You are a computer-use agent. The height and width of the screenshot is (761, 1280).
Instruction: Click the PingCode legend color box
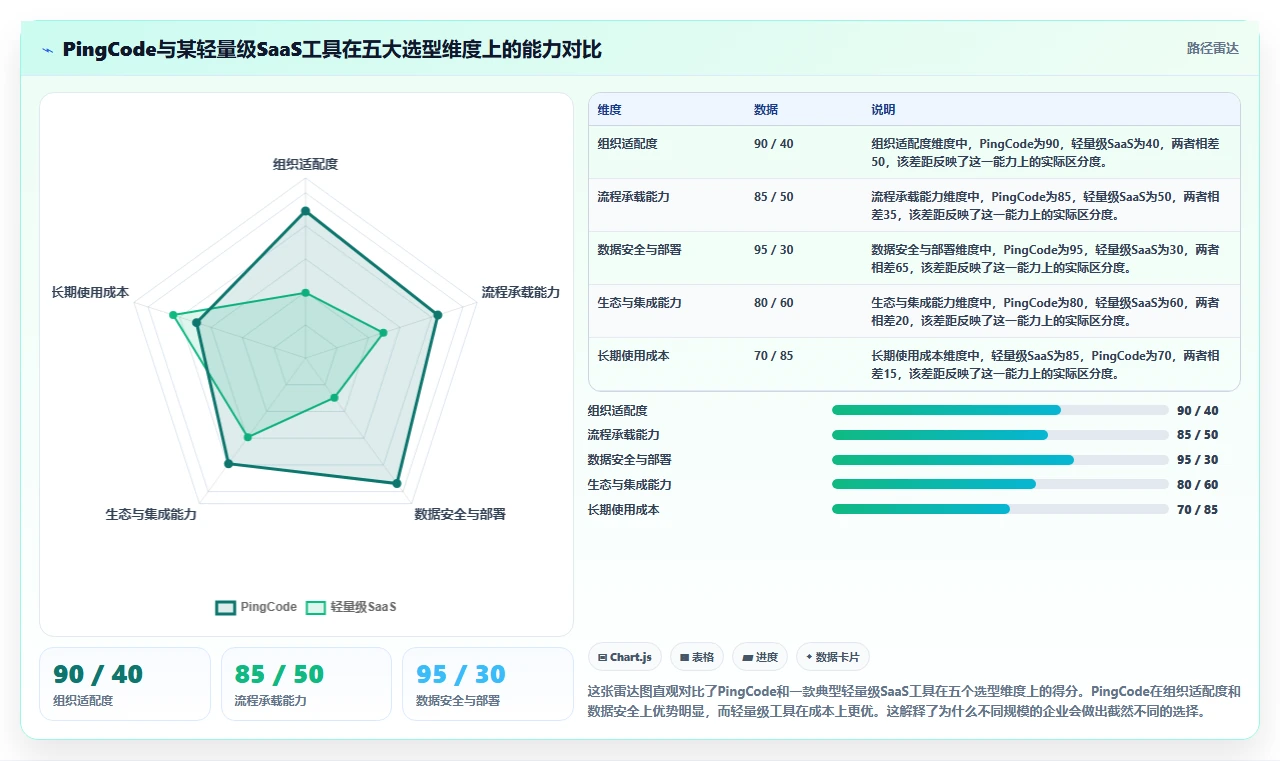225,607
